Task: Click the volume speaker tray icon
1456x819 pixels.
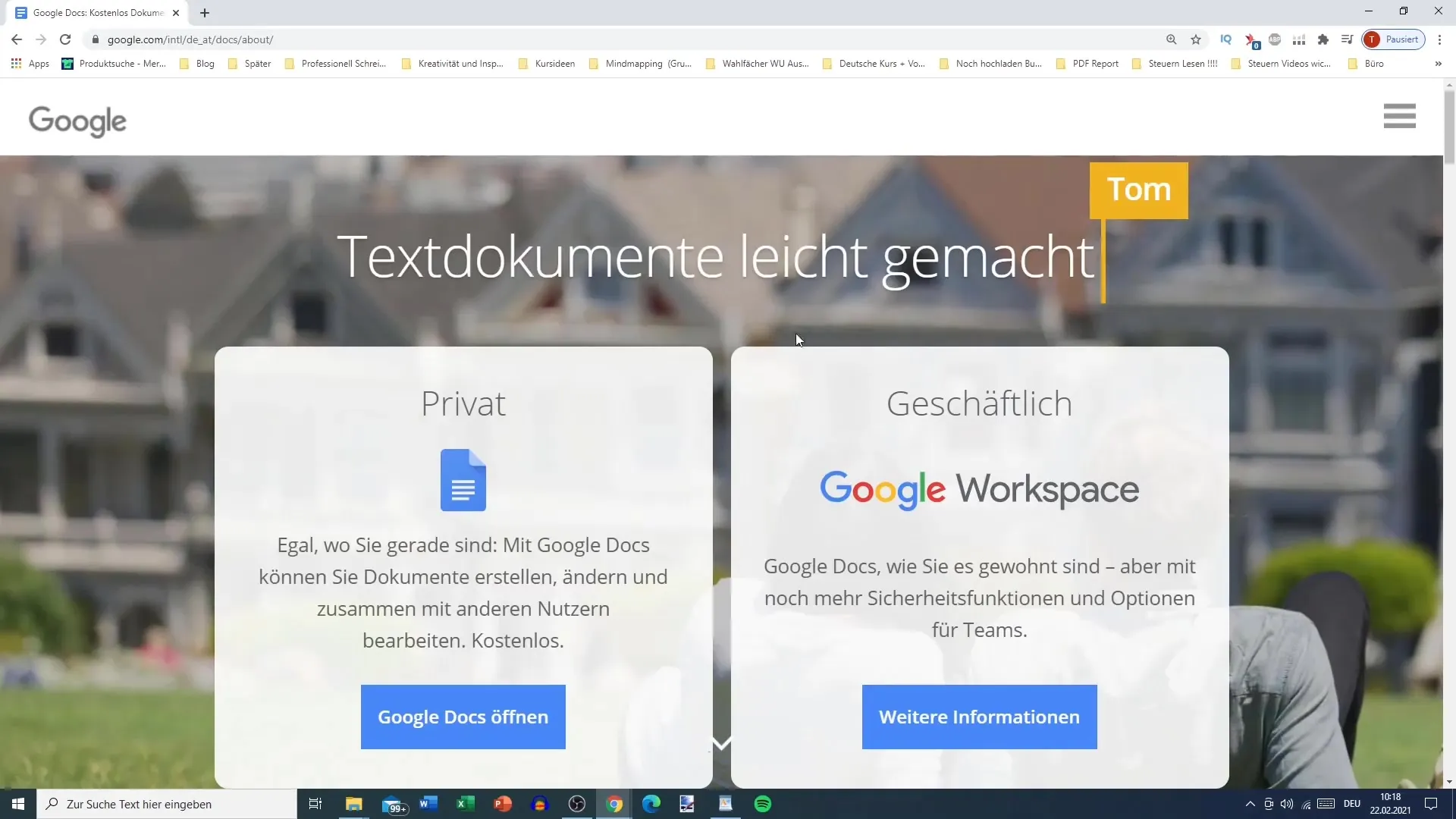Action: [1287, 804]
